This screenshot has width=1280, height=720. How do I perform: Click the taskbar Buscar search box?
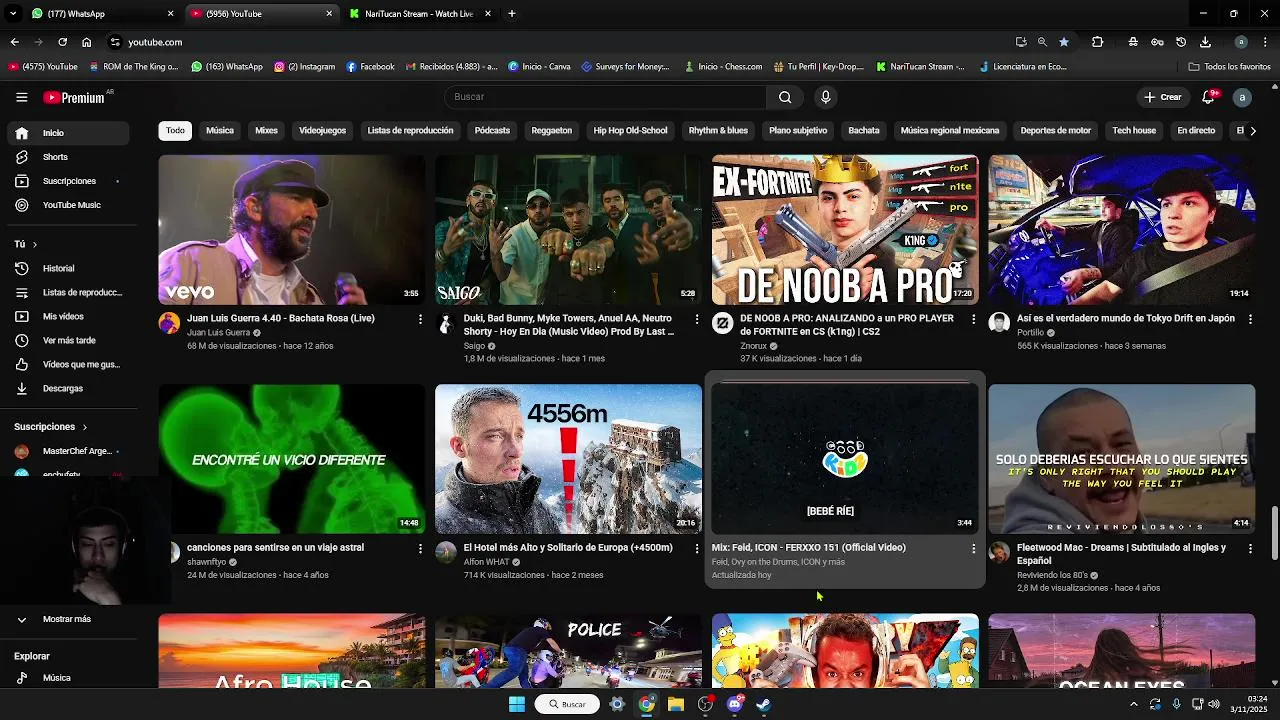tap(567, 704)
